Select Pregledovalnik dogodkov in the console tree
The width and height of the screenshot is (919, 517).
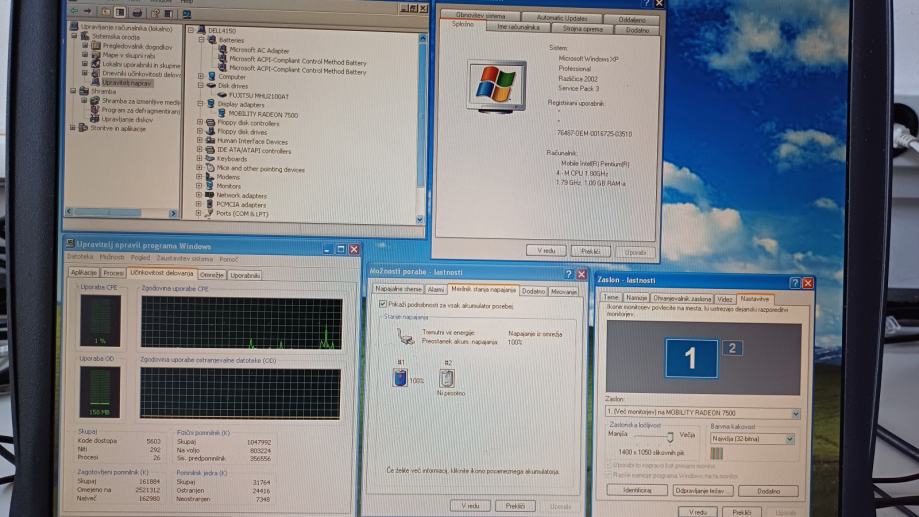pos(137,46)
